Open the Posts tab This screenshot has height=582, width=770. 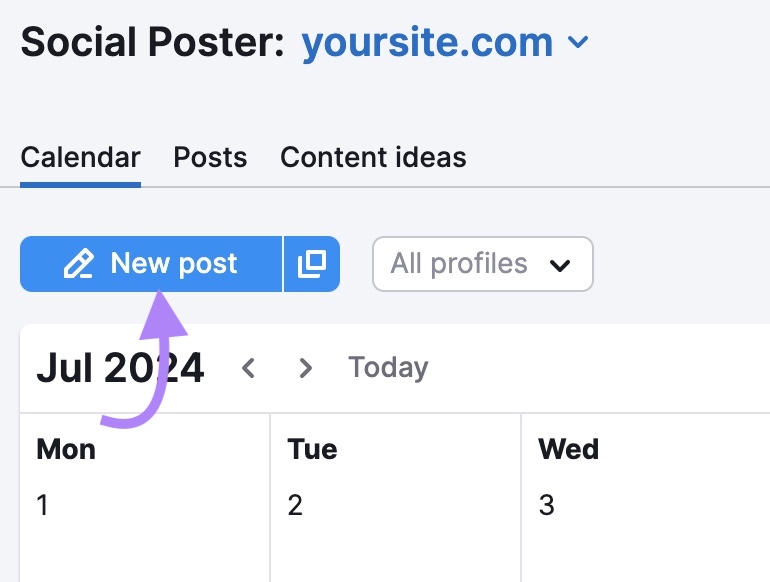click(x=210, y=157)
